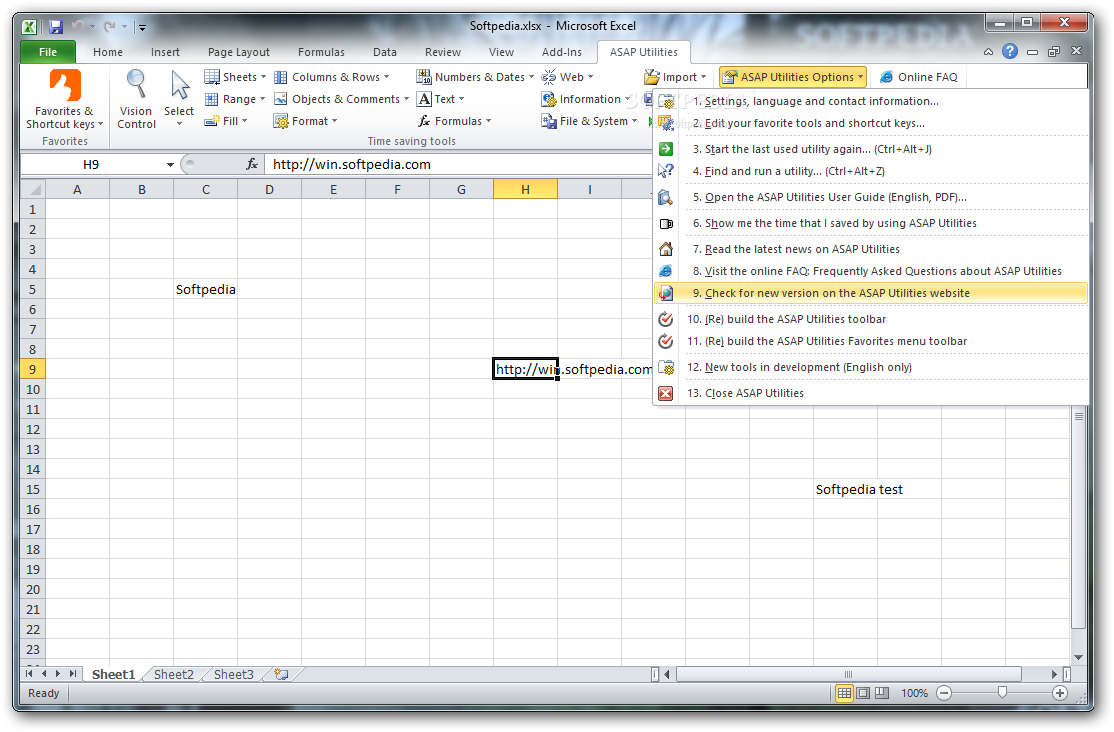Read the latest news on ASAP Utilities
Image resolution: width=1114 pixels, height=732 pixels.
click(x=871, y=249)
